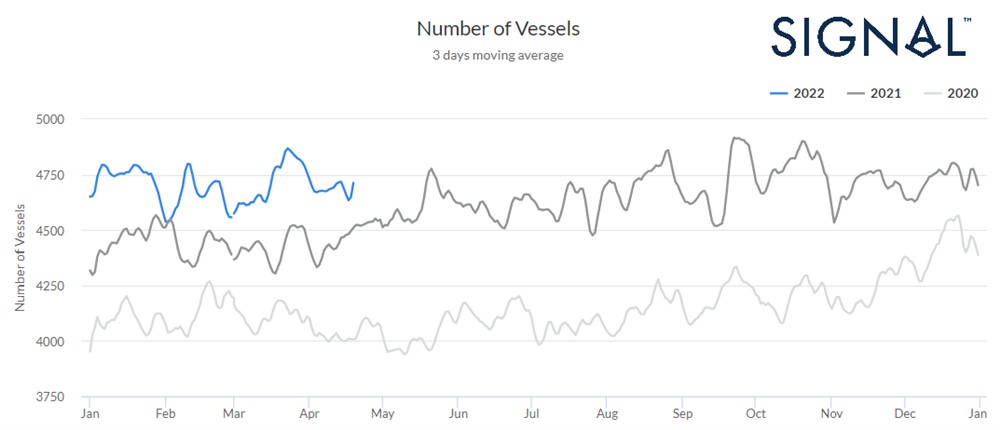Click the Signal company logo
The height and width of the screenshot is (430, 1000).
tap(870, 35)
